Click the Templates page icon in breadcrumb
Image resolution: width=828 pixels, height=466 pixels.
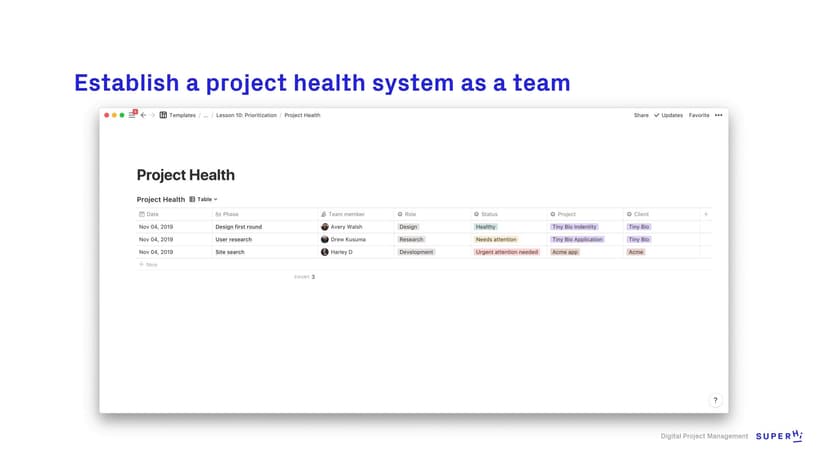(x=164, y=115)
